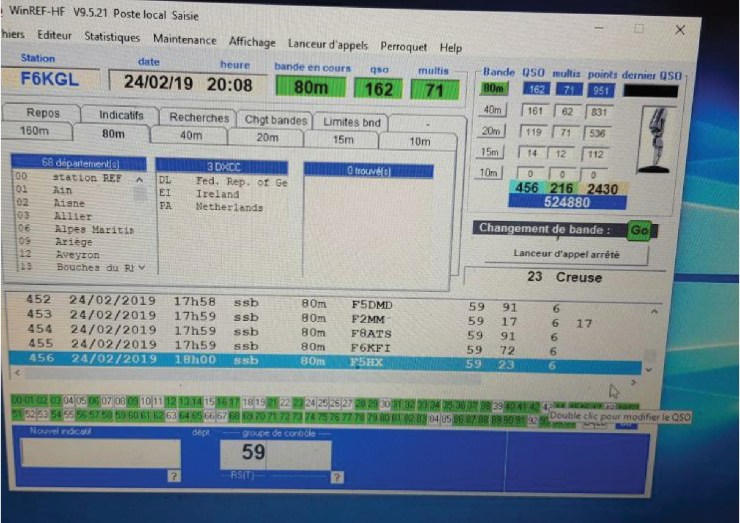This screenshot has width=740, height=523.
Task: Click the 20m band button in summary
Action: tap(492, 132)
